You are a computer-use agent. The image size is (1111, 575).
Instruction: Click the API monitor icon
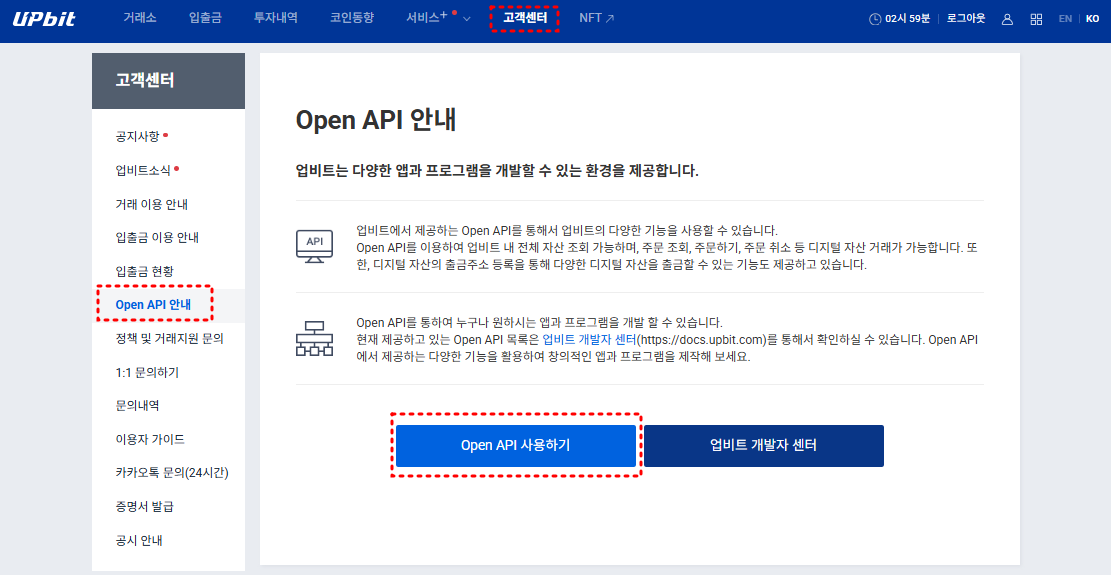tap(314, 246)
